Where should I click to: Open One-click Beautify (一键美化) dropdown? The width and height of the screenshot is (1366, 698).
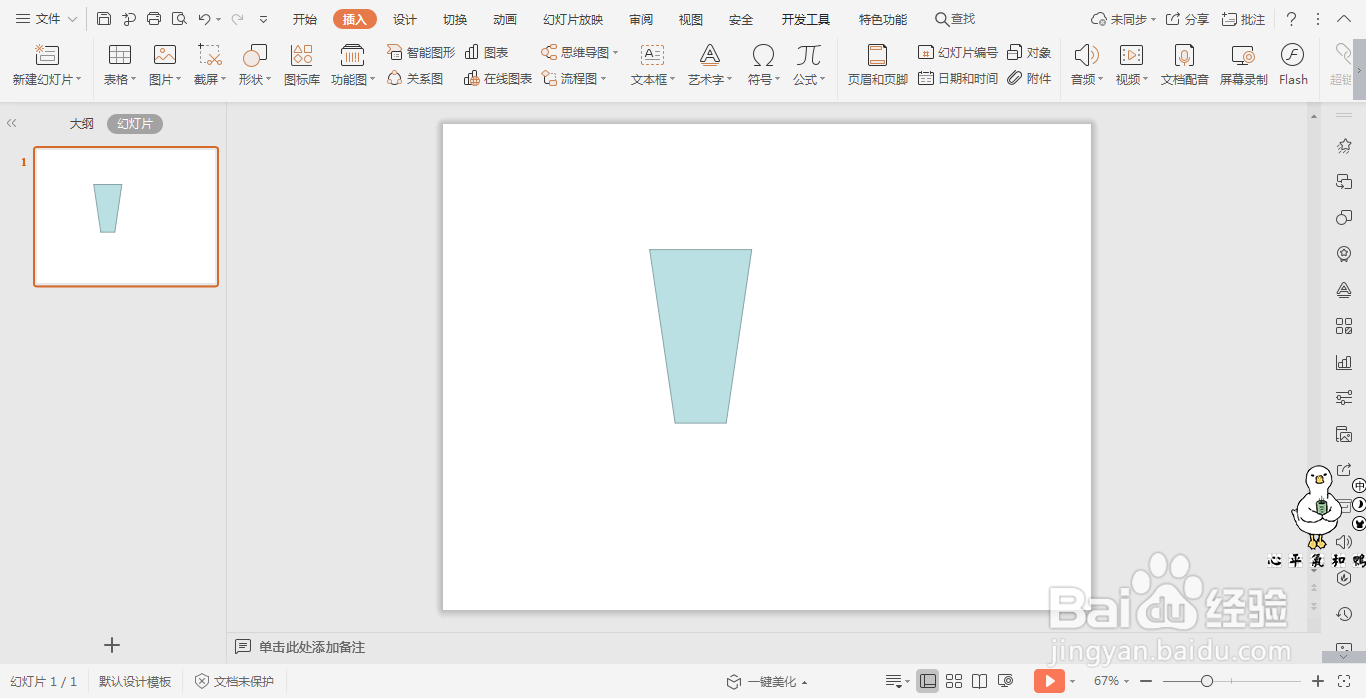(767, 681)
